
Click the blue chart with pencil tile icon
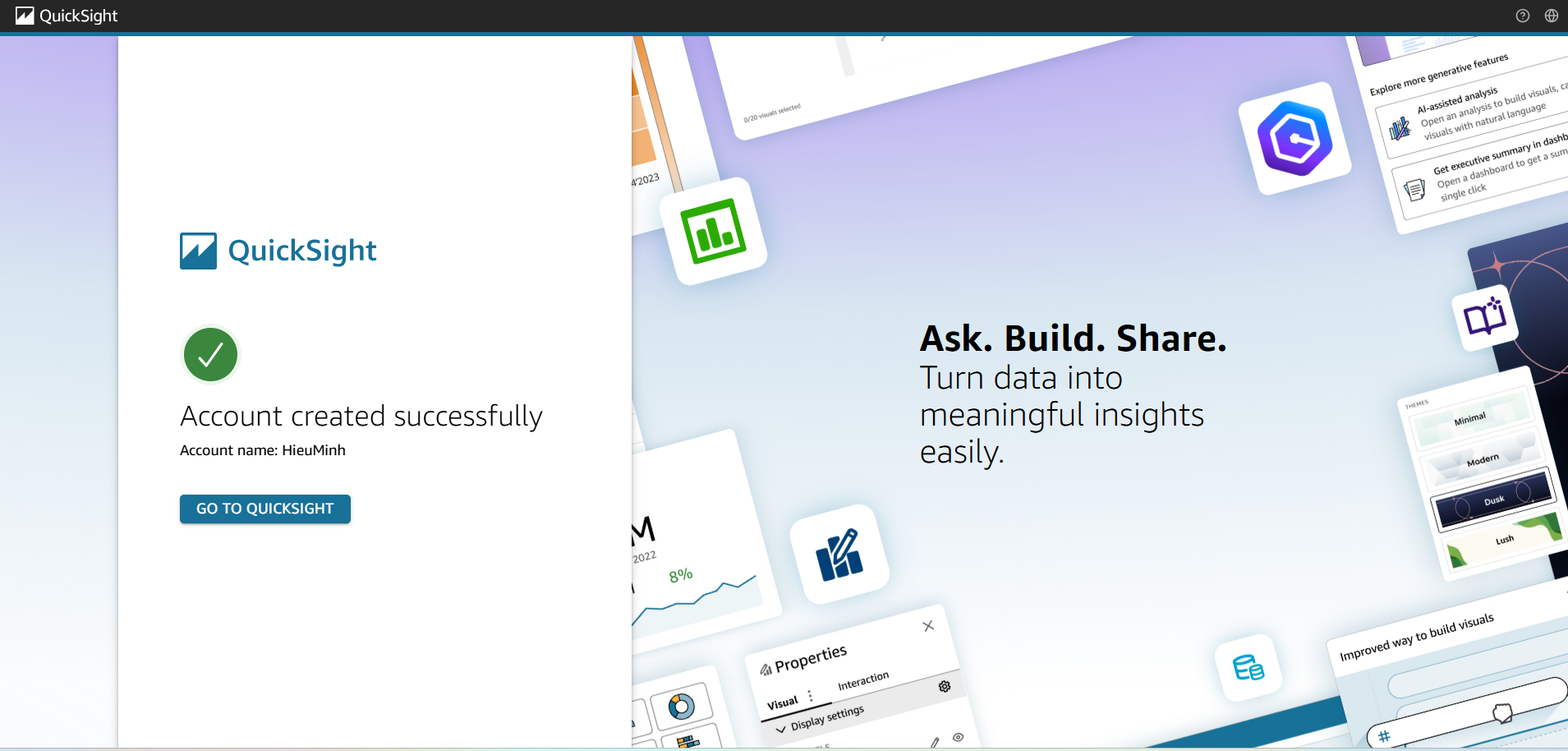(839, 555)
